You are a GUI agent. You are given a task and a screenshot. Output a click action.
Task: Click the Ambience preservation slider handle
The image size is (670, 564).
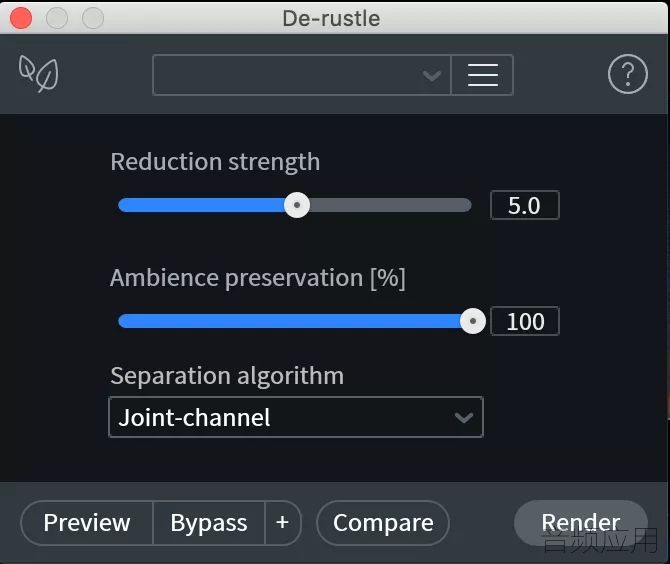click(x=473, y=321)
